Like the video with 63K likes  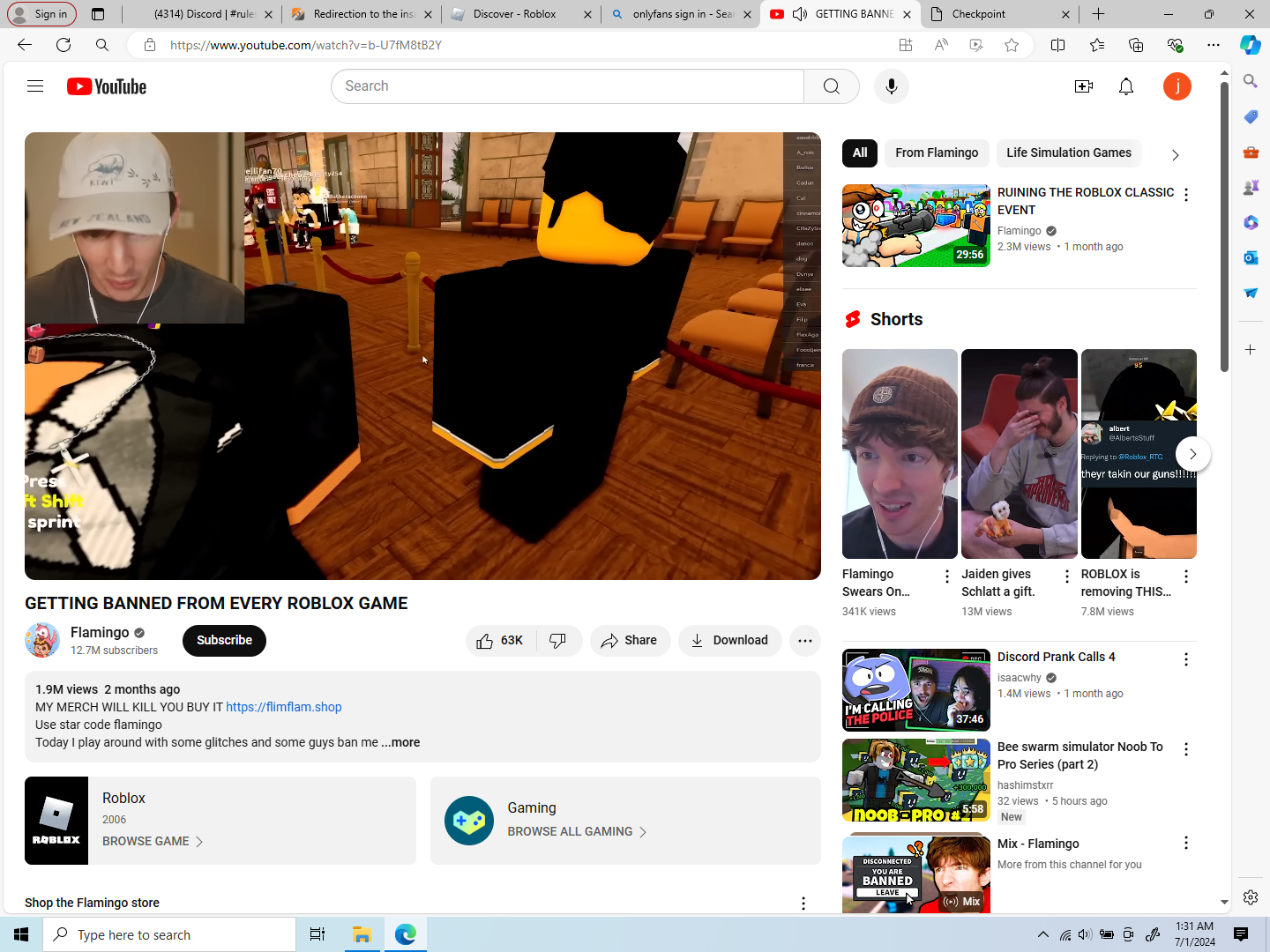[x=500, y=641]
